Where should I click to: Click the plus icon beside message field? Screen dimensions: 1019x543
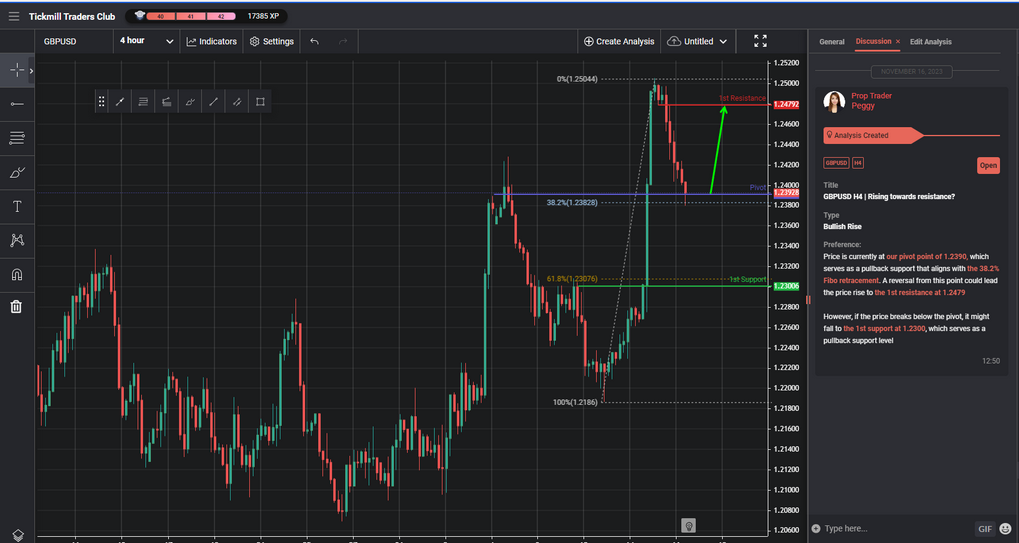pyautogui.click(x=816, y=529)
